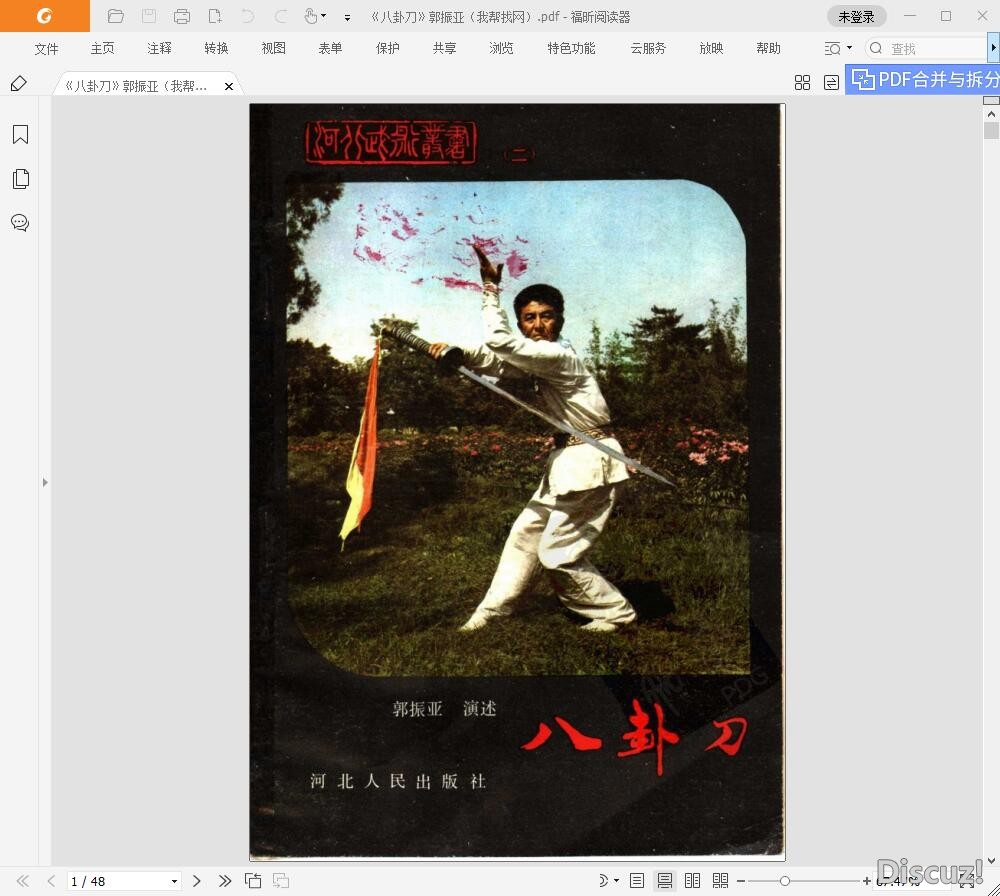The width and height of the screenshot is (1000, 896).
Task: Click the zoom in plus button
Action: click(867, 881)
